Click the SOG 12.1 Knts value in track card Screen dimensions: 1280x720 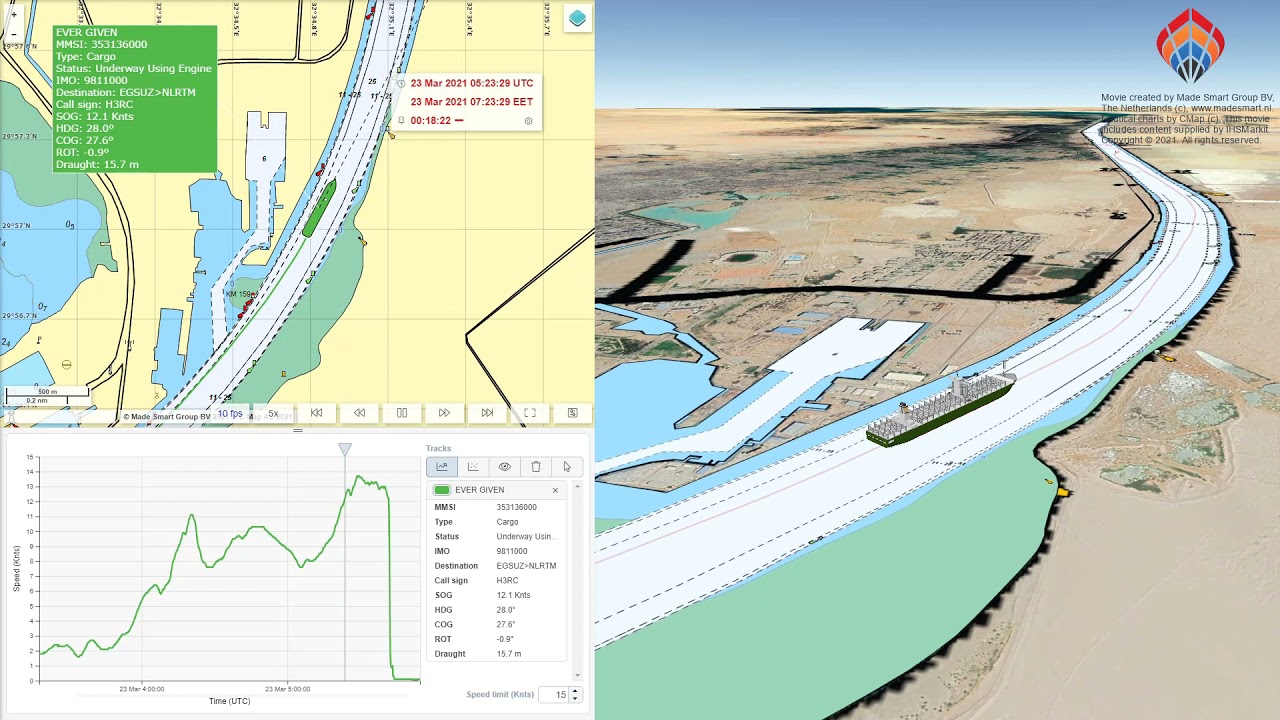[513, 596]
